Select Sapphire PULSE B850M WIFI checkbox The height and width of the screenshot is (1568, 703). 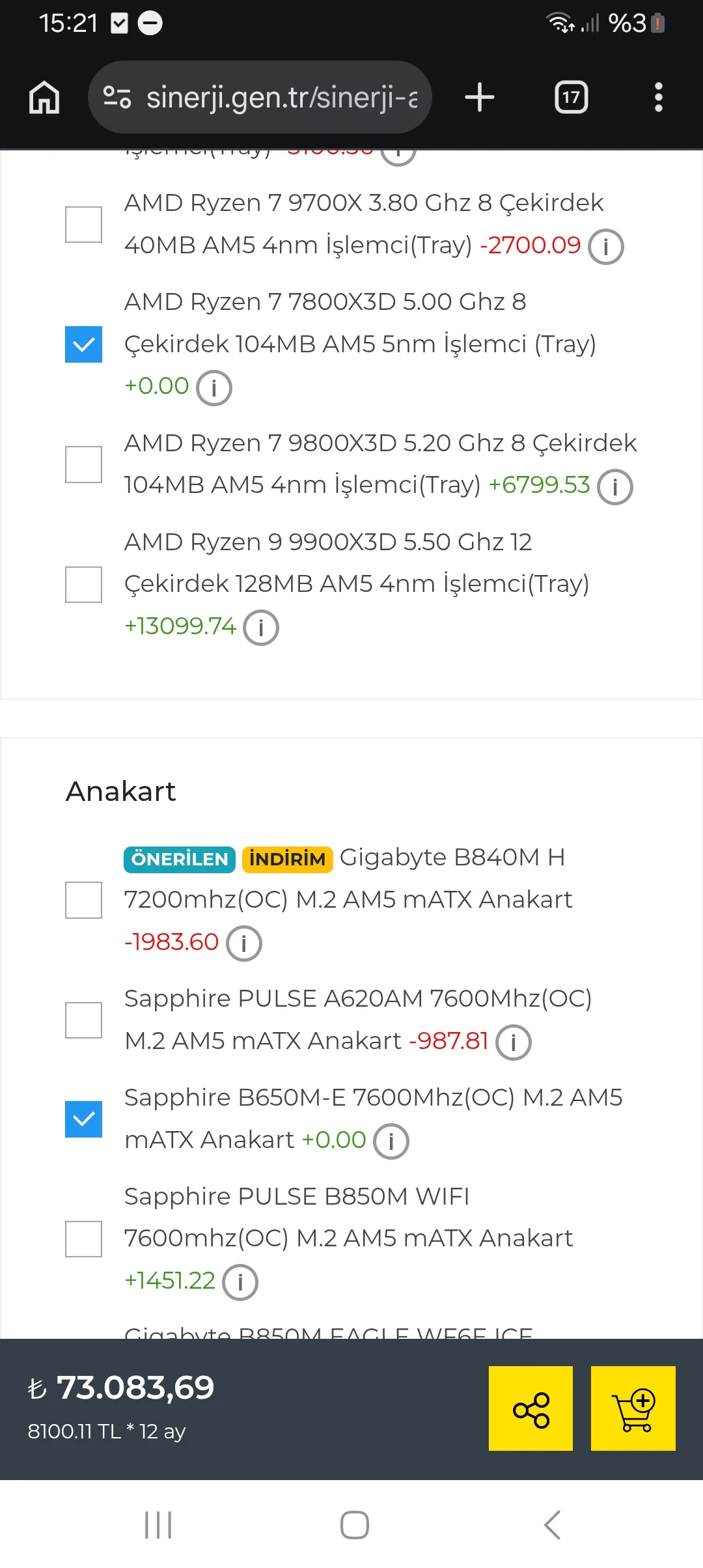pyautogui.click(x=83, y=1239)
